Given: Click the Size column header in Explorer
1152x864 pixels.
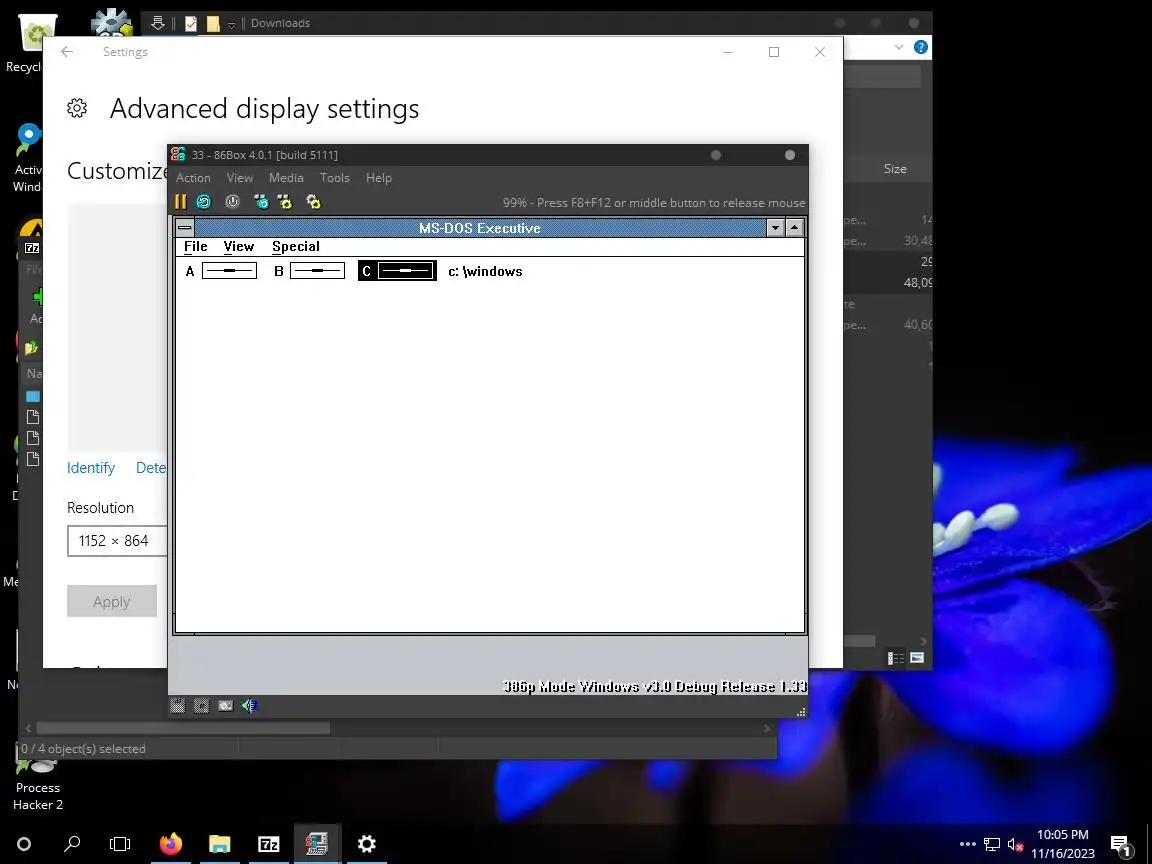Looking at the screenshot, I should (x=895, y=169).
